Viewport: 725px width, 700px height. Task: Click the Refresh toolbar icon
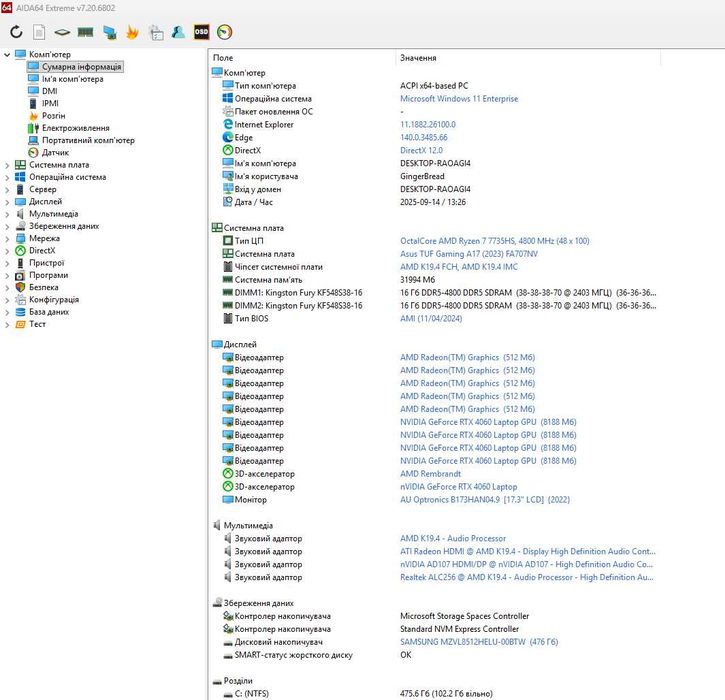tap(16, 32)
